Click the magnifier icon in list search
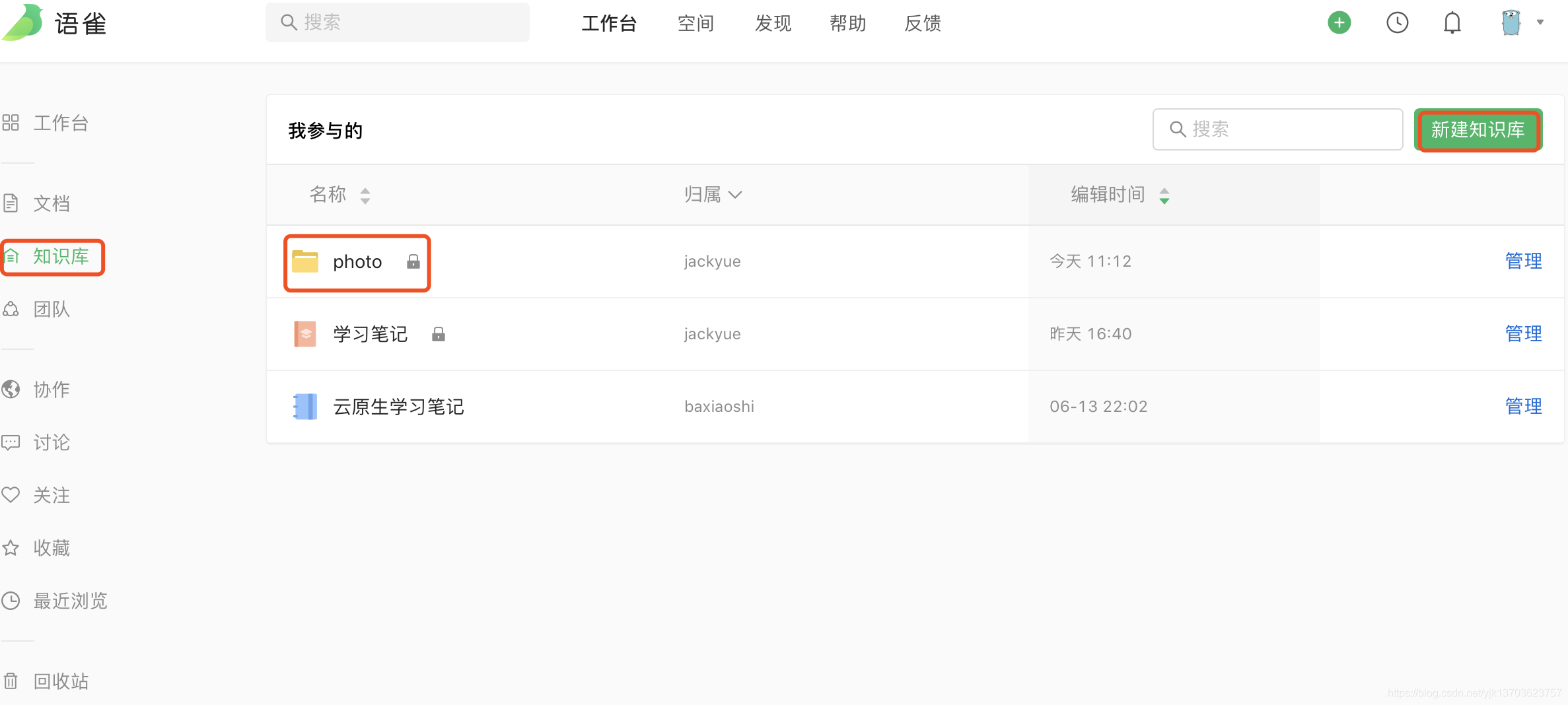The height and width of the screenshot is (705, 1568). click(1178, 129)
